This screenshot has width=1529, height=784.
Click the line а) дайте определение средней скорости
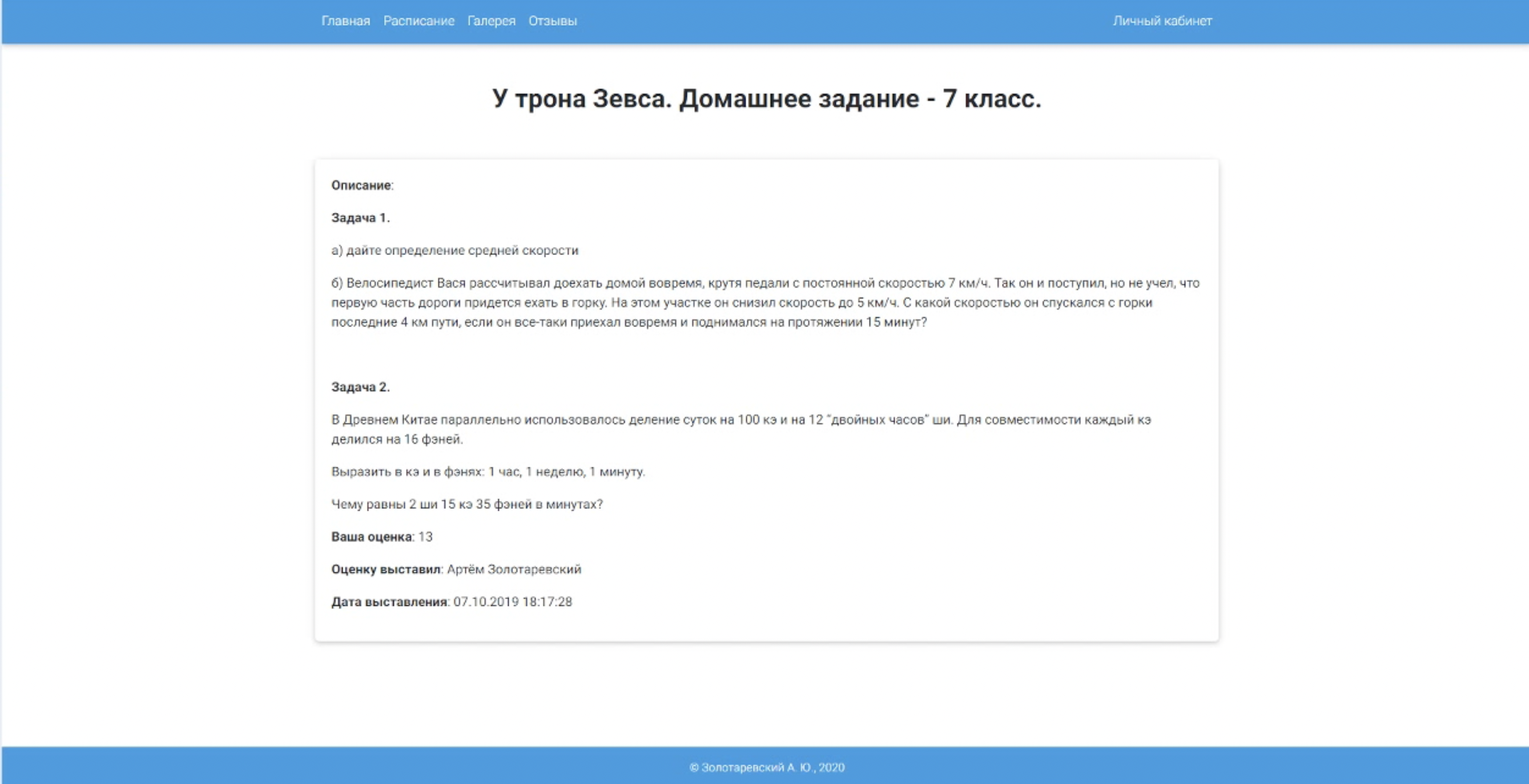[454, 250]
